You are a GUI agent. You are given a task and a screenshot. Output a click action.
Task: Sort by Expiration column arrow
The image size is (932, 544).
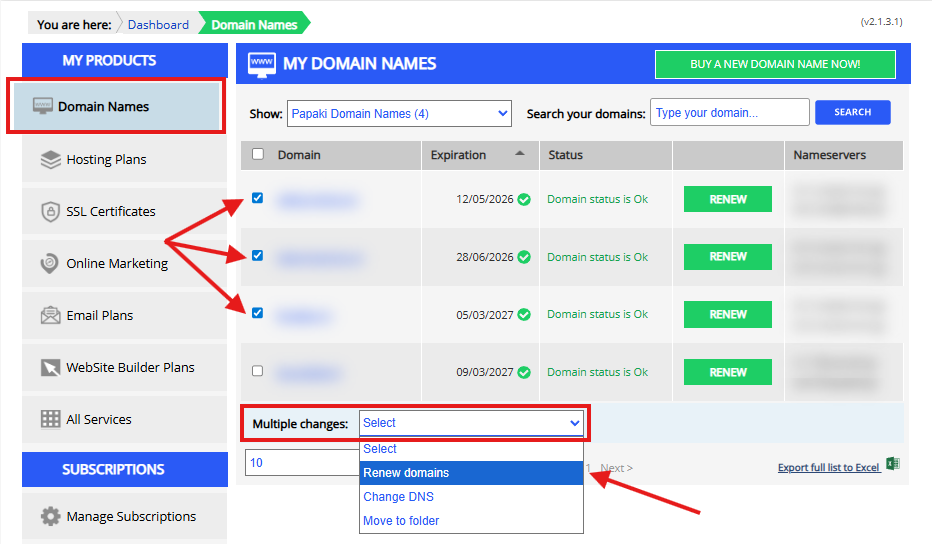coord(519,154)
